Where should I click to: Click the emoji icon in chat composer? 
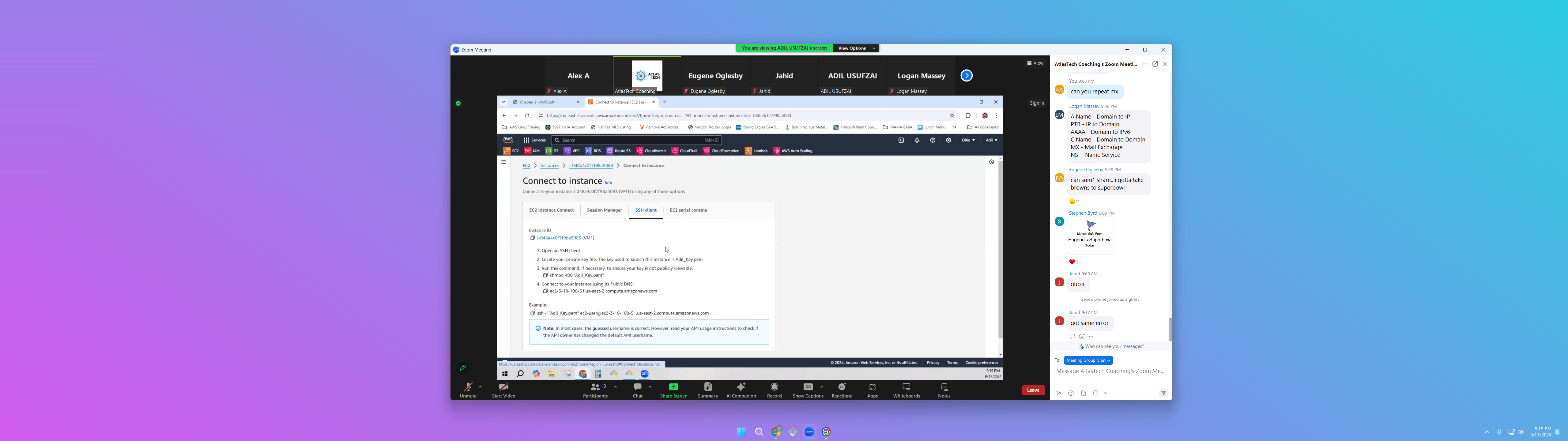pyautogui.click(x=1071, y=394)
